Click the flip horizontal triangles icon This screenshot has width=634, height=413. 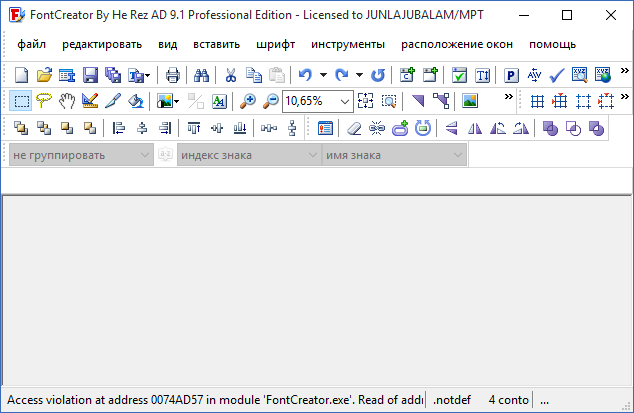click(x=475, y=129)
